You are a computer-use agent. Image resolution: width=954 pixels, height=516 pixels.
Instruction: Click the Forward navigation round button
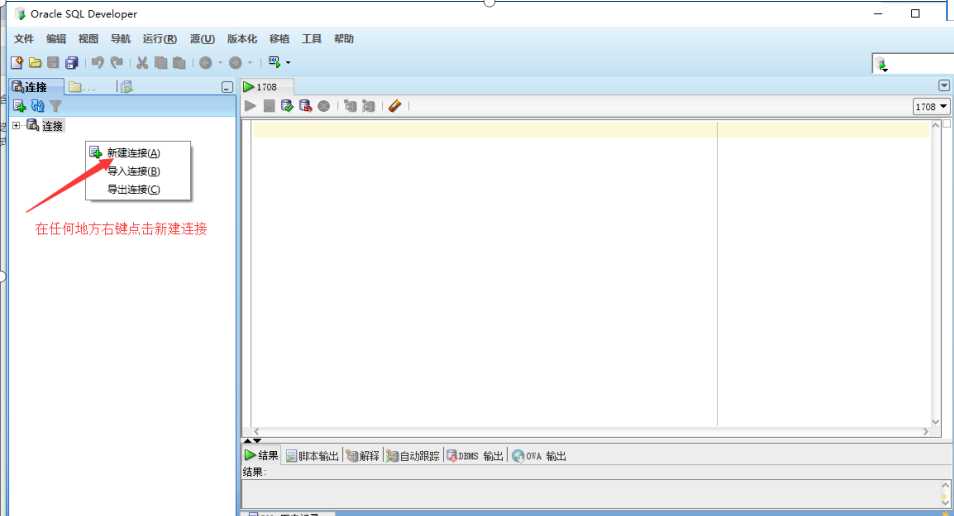point(235,62)
